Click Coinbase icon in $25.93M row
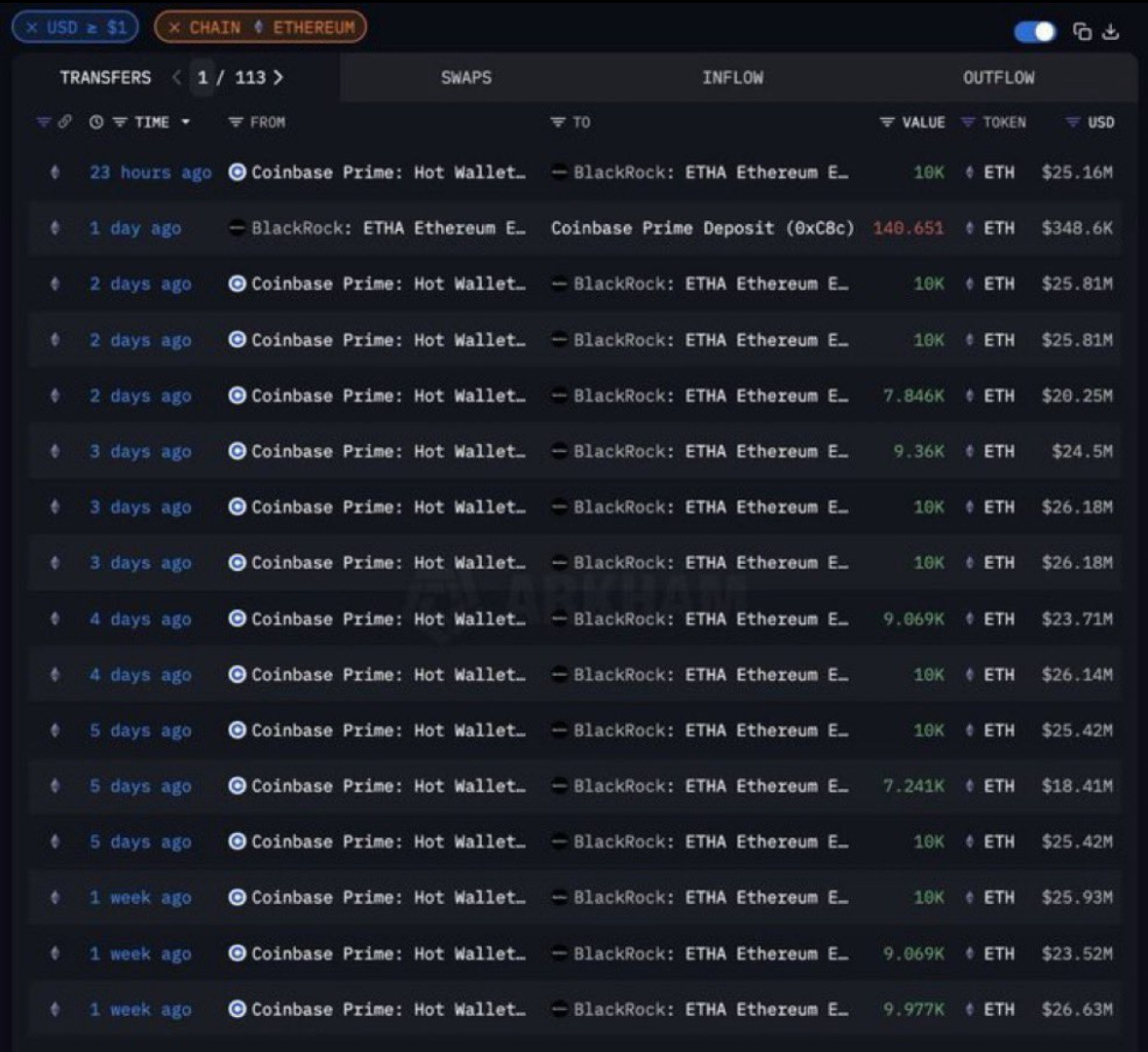1148x1052 pixels. [237, 897]
